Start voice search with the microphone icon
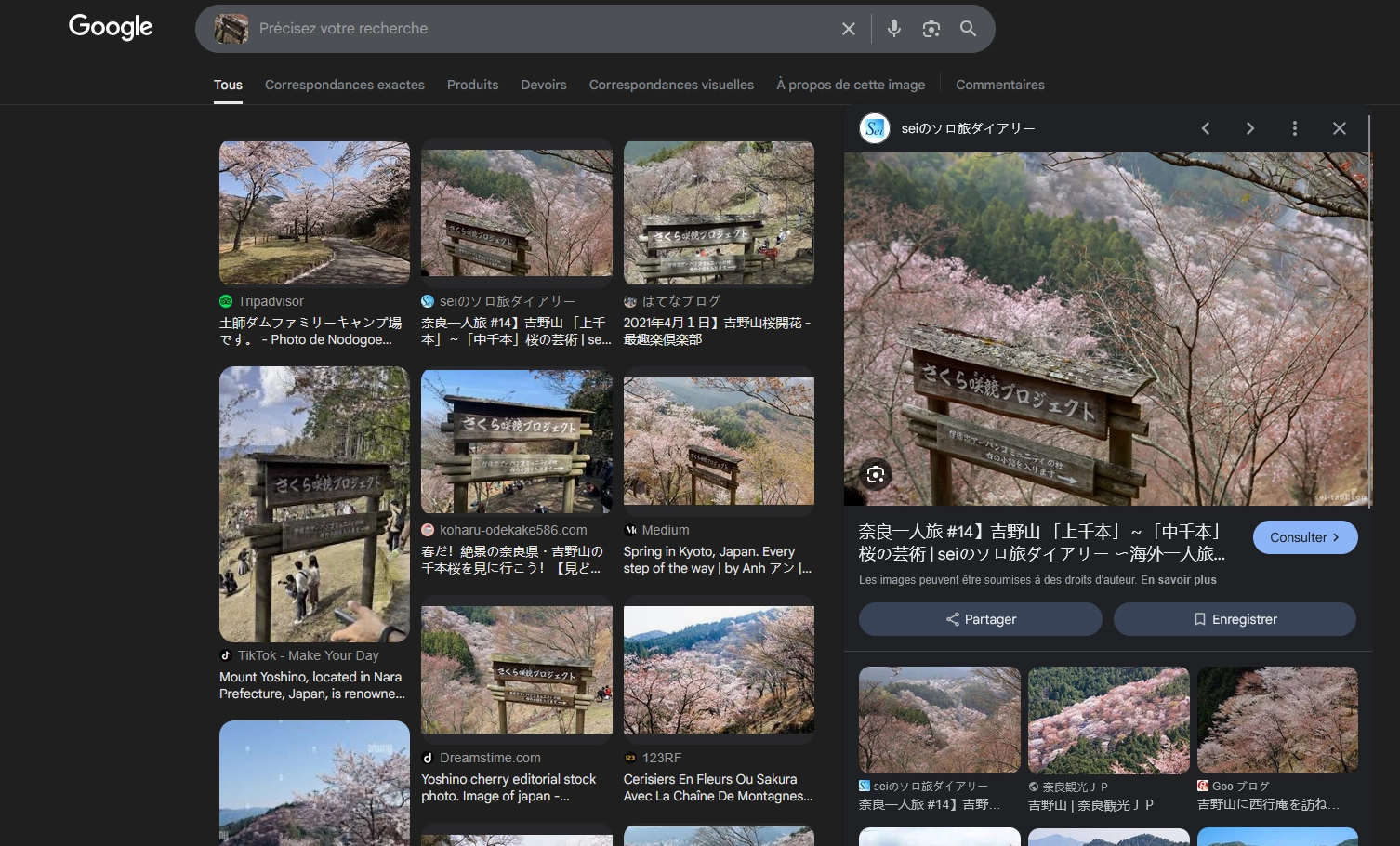This screenshot has height=846, width=1400. point(893,29)
